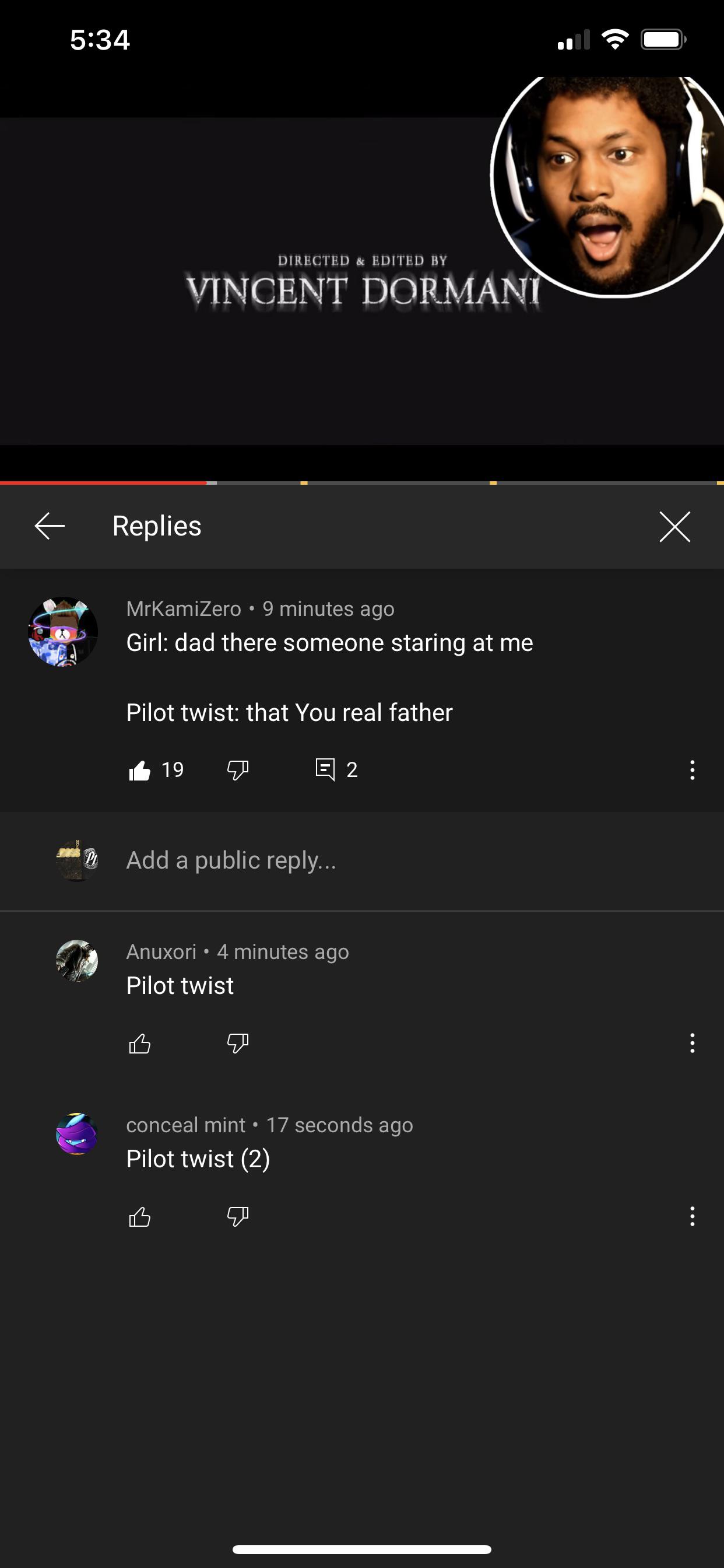Open more options for conceal mint's reply
The height and width of the screenshot is (1568, 724).
(692, 1217)
